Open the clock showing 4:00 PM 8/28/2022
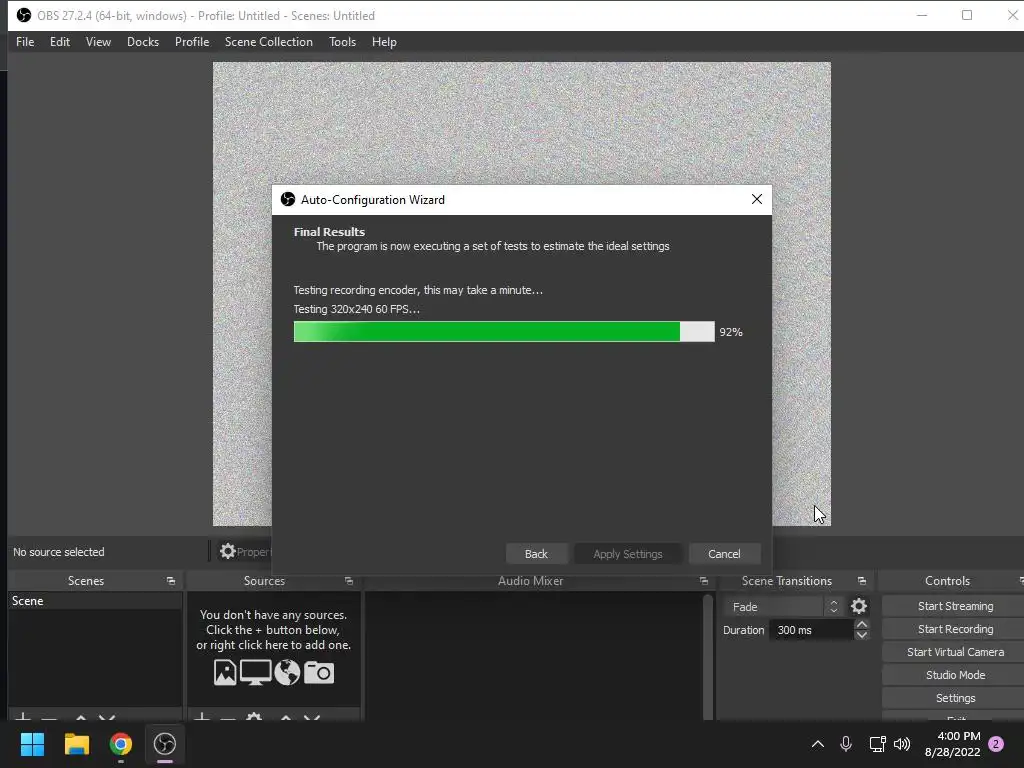Image resolution: width=1024 pixels, height=768 pixels. tap(952, 744)
